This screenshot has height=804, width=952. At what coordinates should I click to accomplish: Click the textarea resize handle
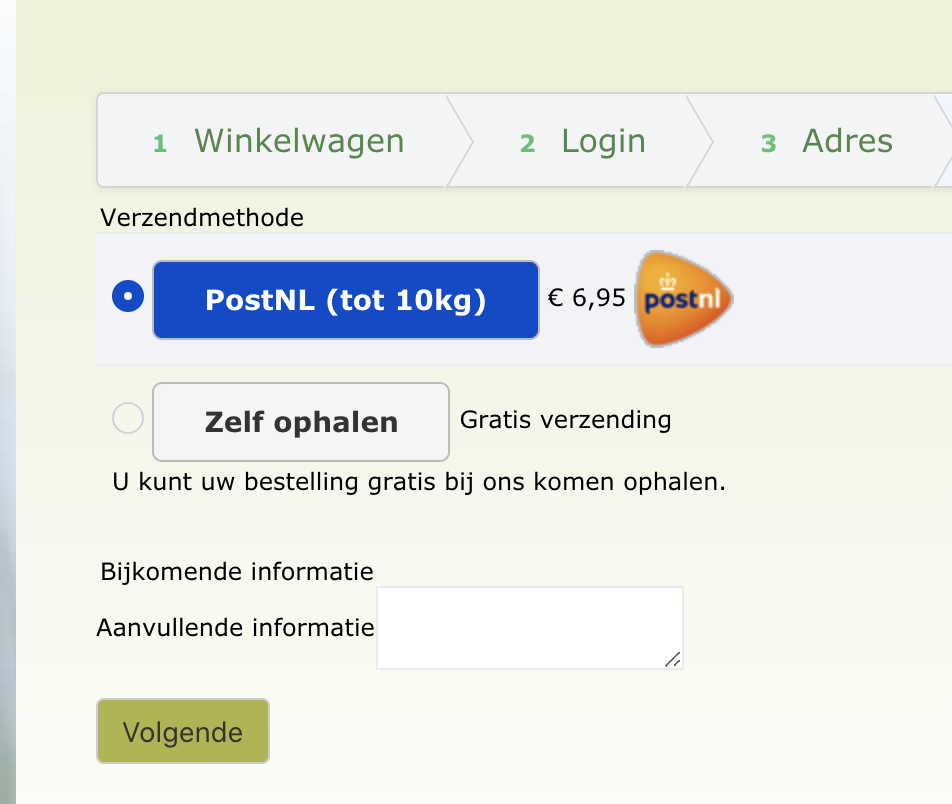[672, 658]
